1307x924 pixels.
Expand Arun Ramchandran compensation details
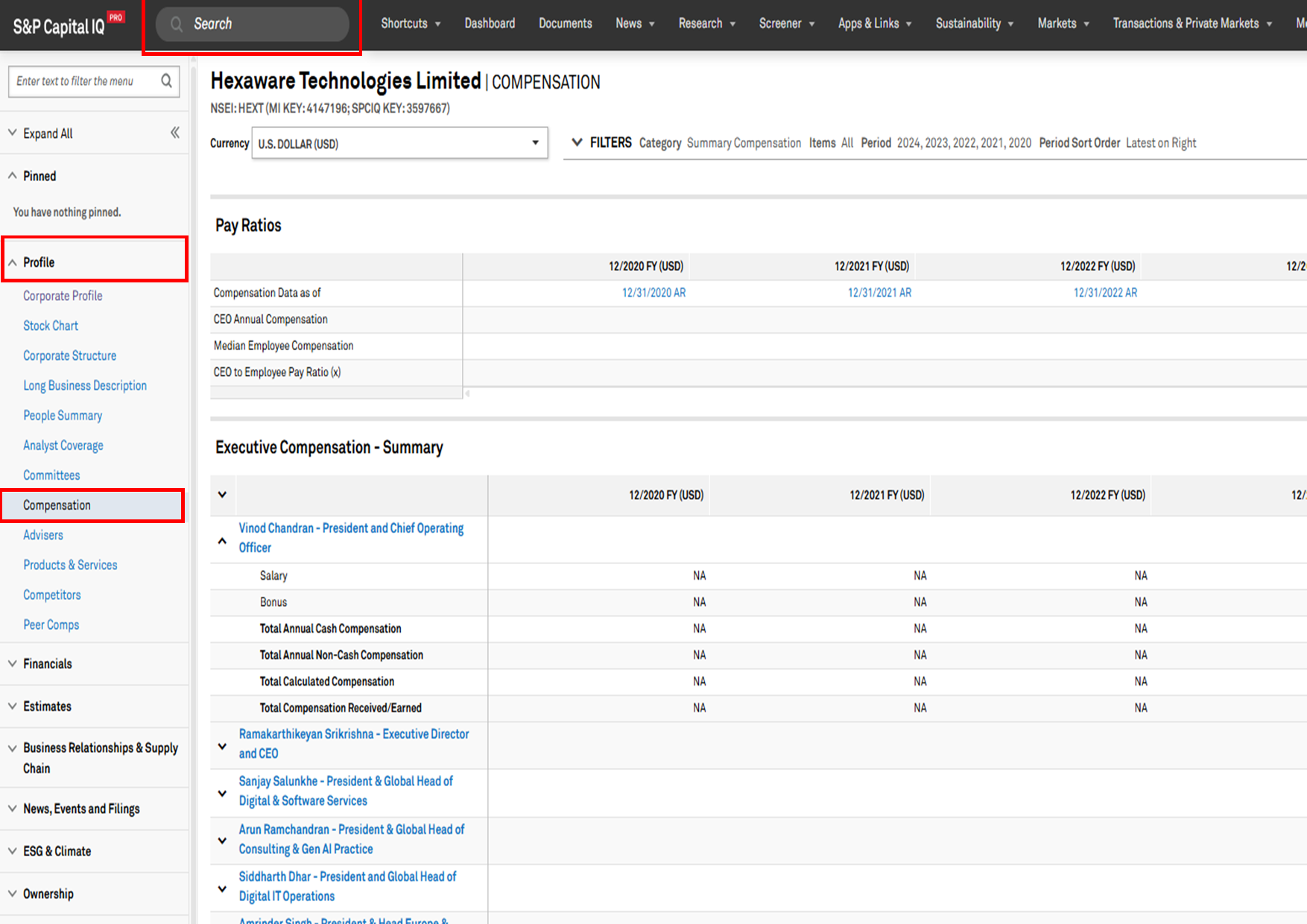click(222, 841)
